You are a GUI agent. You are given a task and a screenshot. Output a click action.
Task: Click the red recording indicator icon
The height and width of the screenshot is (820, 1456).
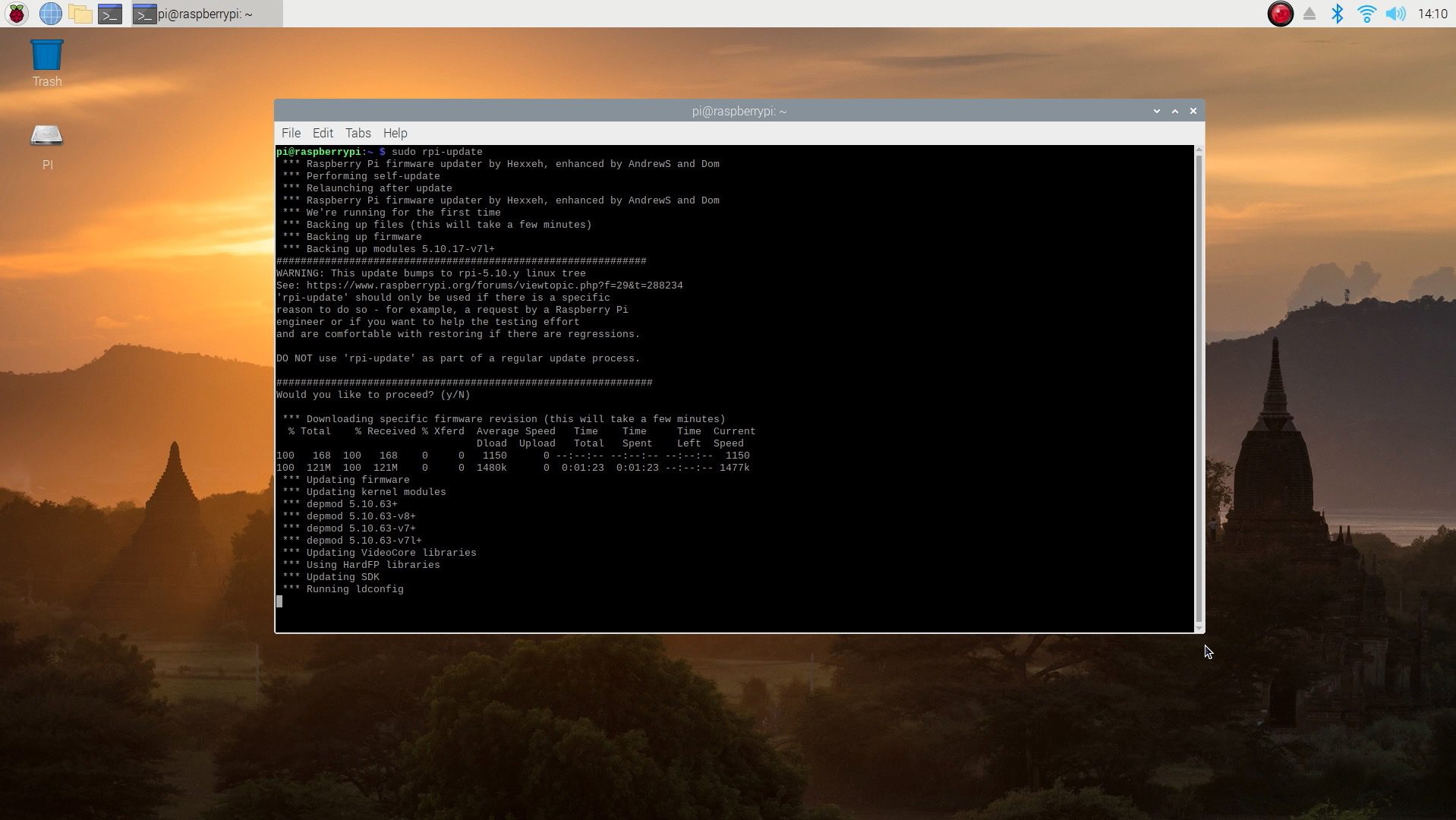tap(1280, 14)
